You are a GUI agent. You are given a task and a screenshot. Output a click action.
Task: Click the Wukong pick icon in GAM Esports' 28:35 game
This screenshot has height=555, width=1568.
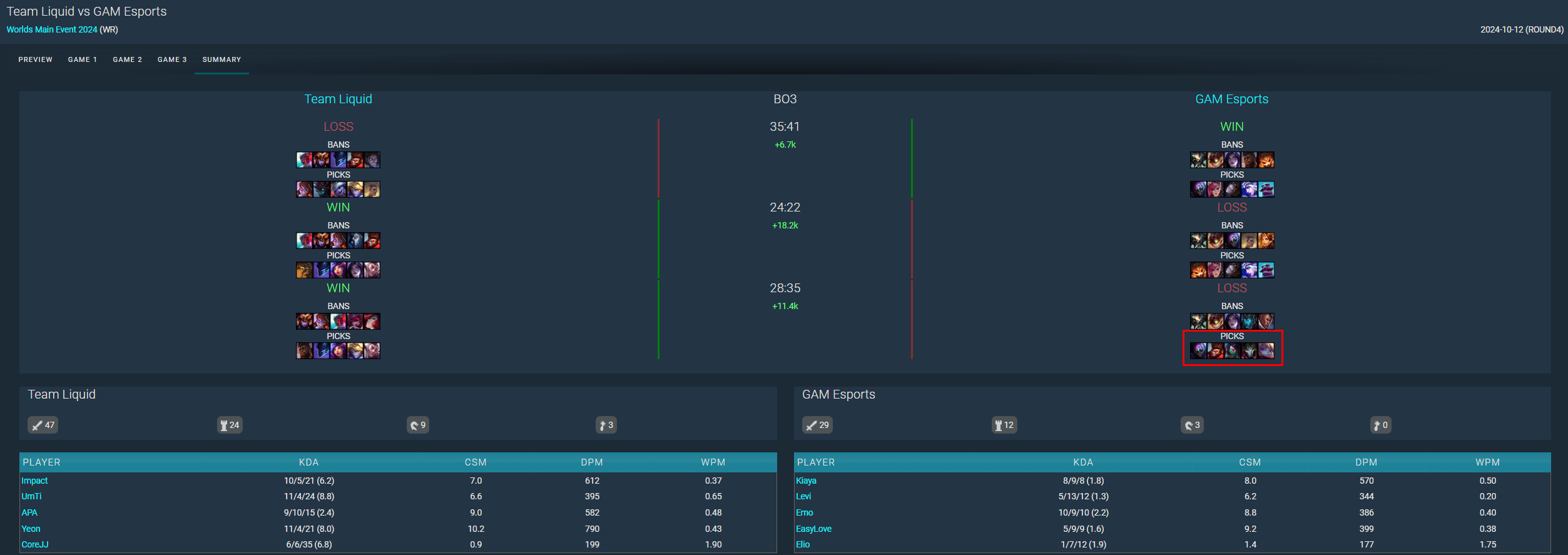click(x=1216, y=350)
